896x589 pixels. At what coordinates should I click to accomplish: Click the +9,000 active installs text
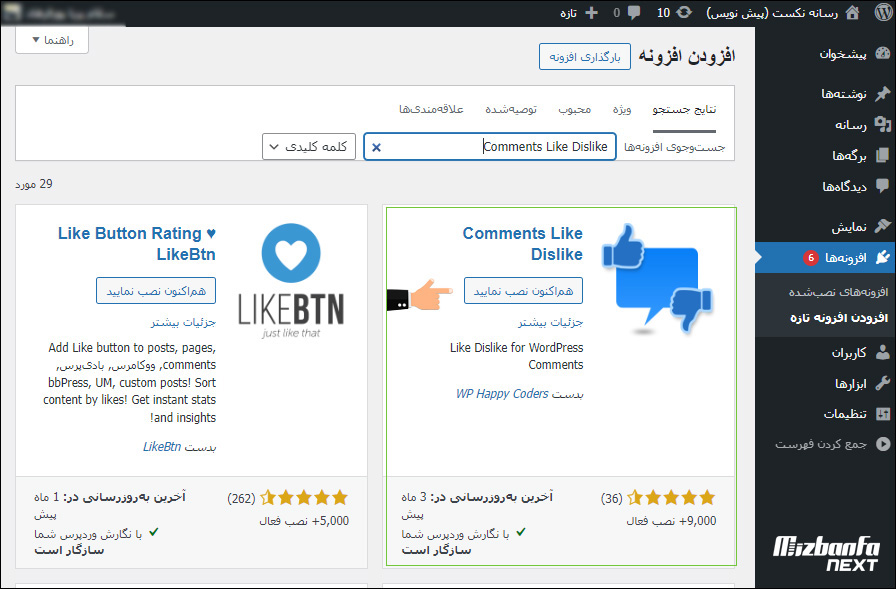pos(671,520)
